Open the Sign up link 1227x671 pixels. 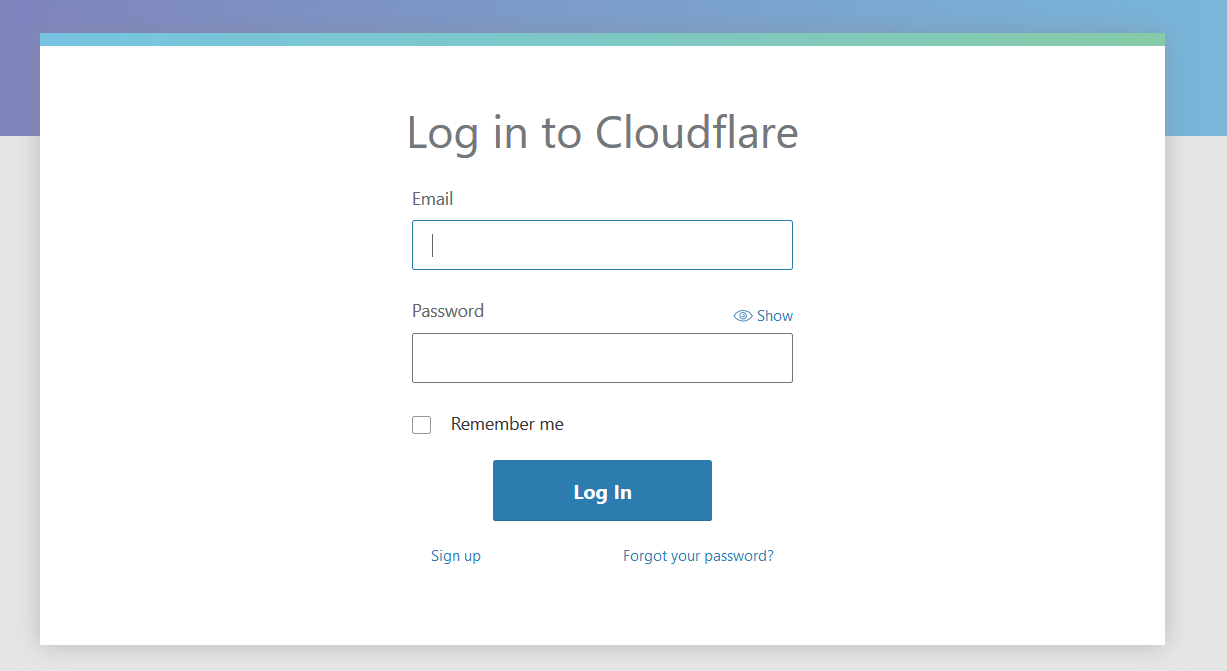456,556
